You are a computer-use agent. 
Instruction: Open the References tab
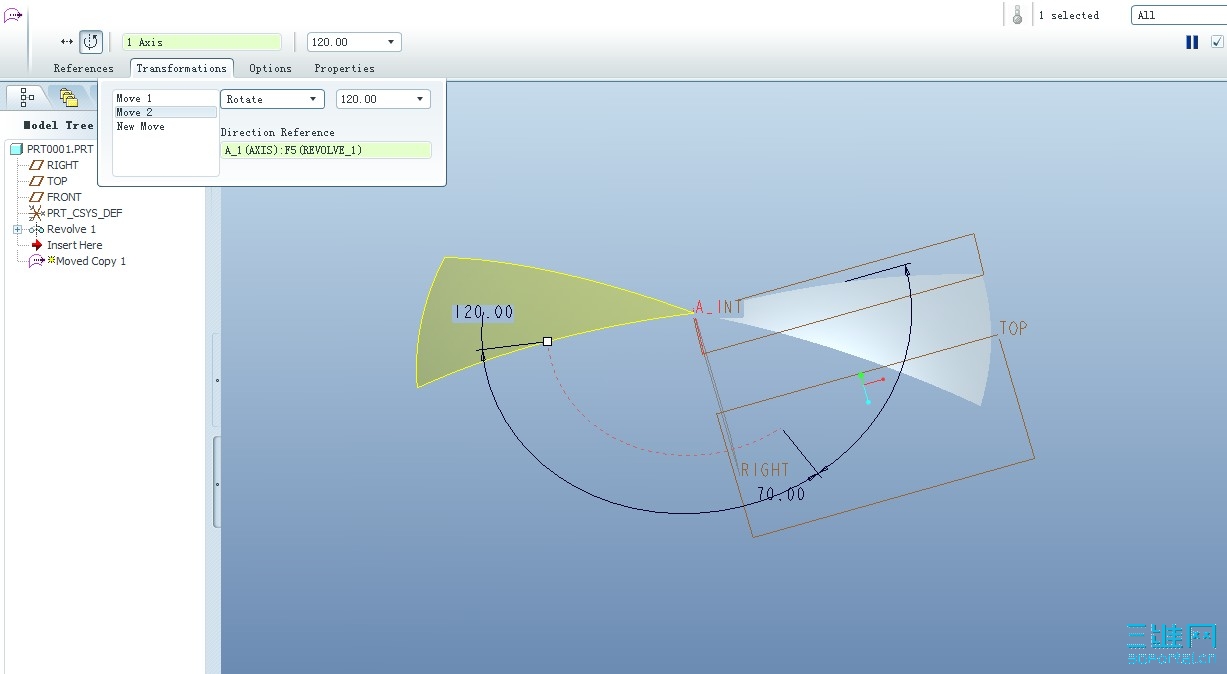tap(83, 68)
